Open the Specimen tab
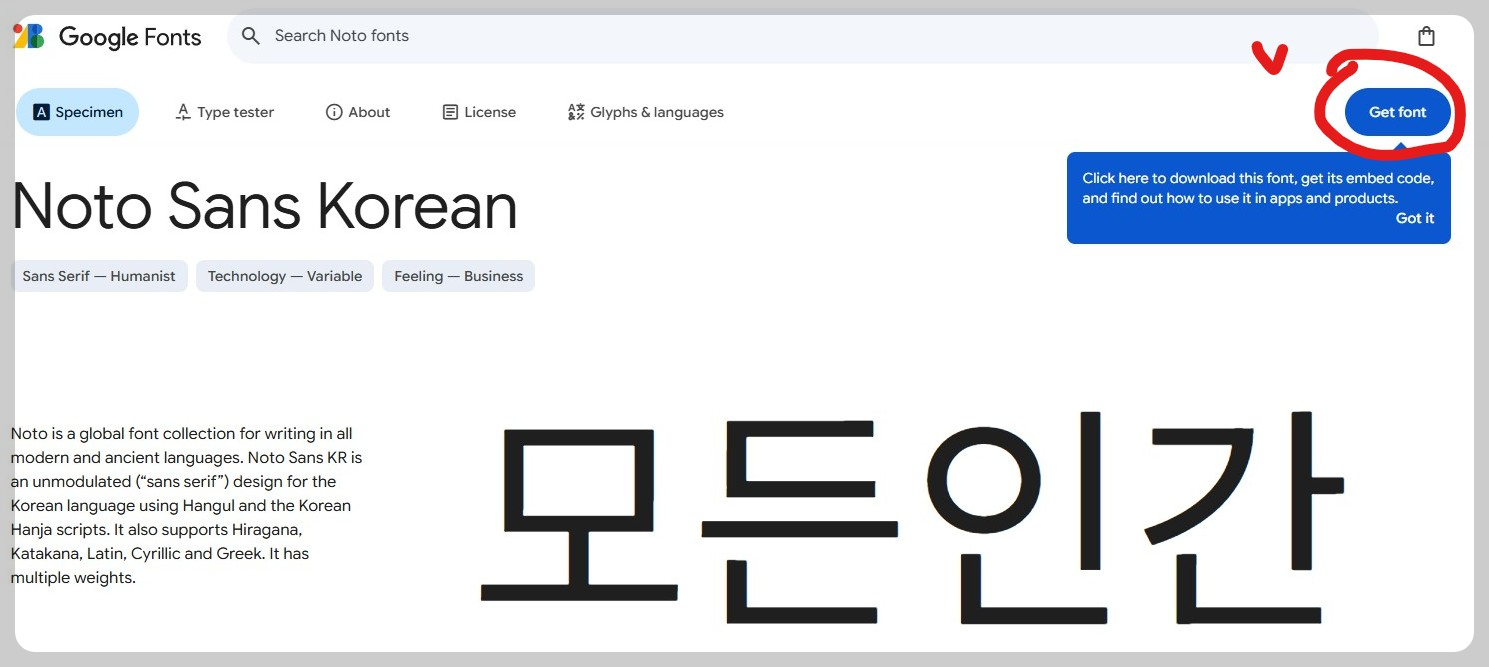 78,112
